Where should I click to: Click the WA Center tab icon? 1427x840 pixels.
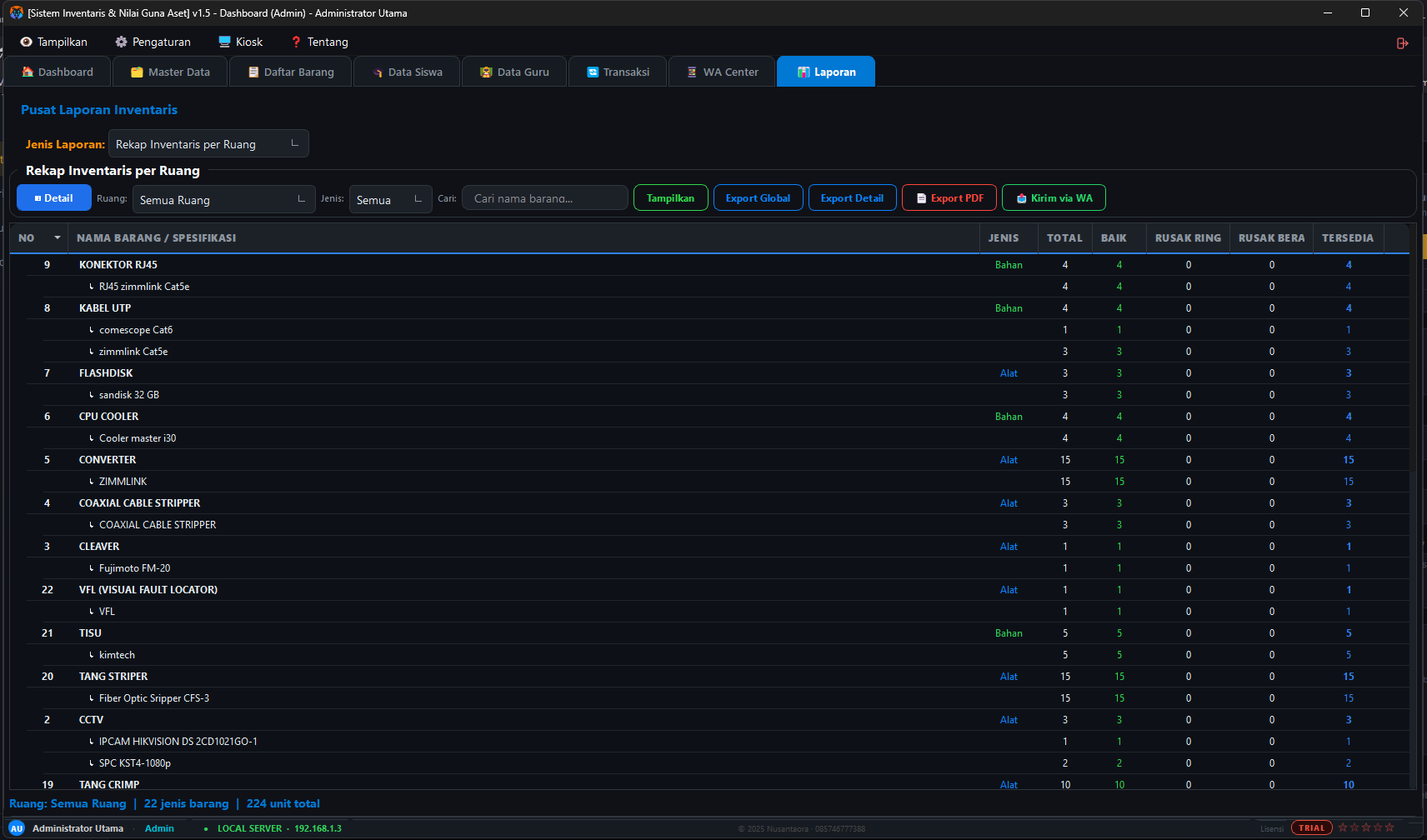692,72
